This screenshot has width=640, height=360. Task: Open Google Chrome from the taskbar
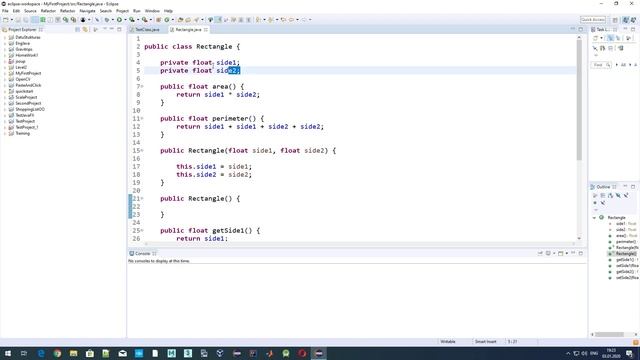(57, 353)
